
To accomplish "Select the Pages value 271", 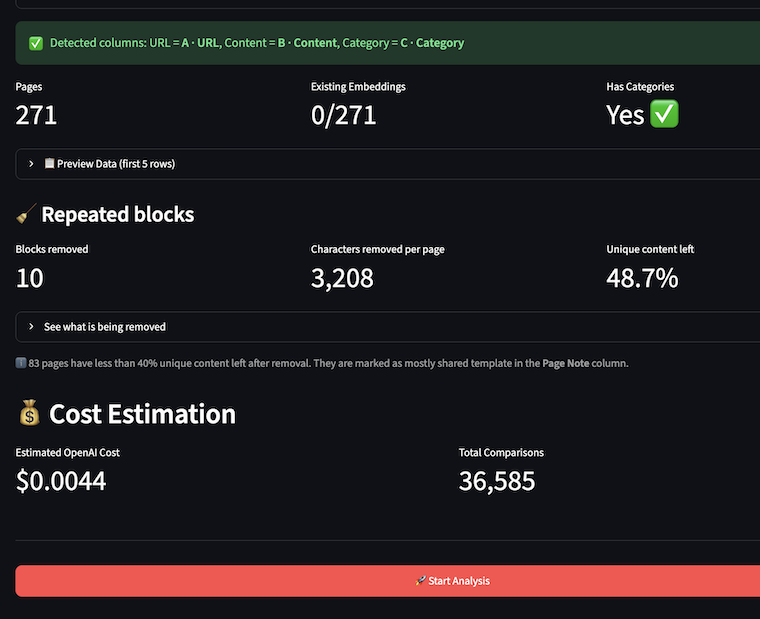I will [36, 115].
